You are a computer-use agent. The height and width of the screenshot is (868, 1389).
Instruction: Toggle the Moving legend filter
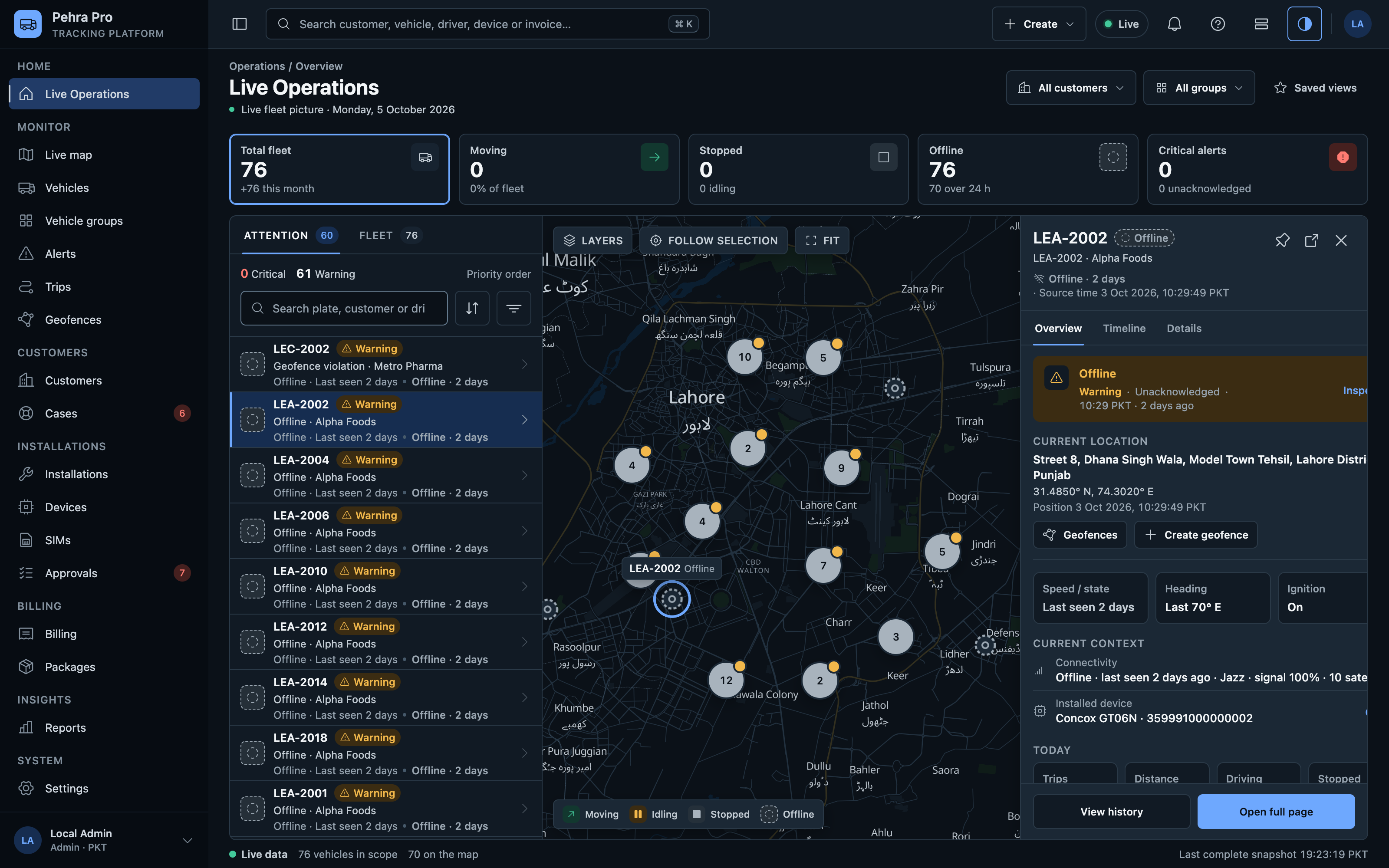tap(591, 814)
